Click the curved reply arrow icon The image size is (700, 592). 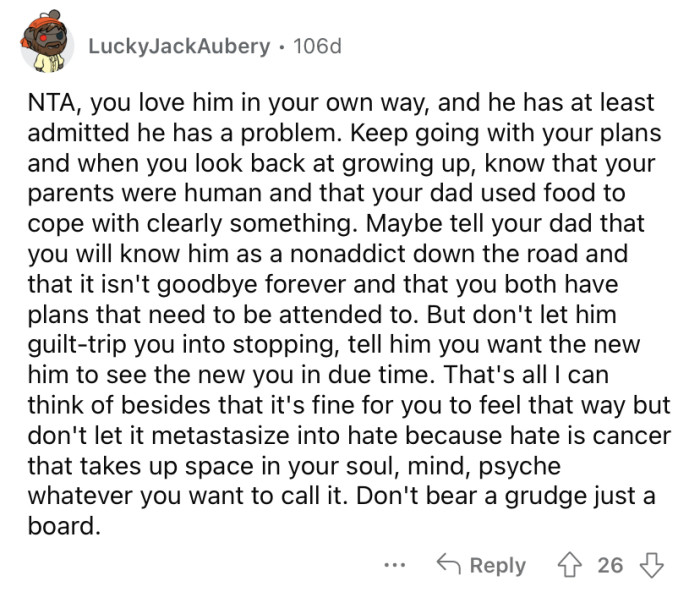449,563
